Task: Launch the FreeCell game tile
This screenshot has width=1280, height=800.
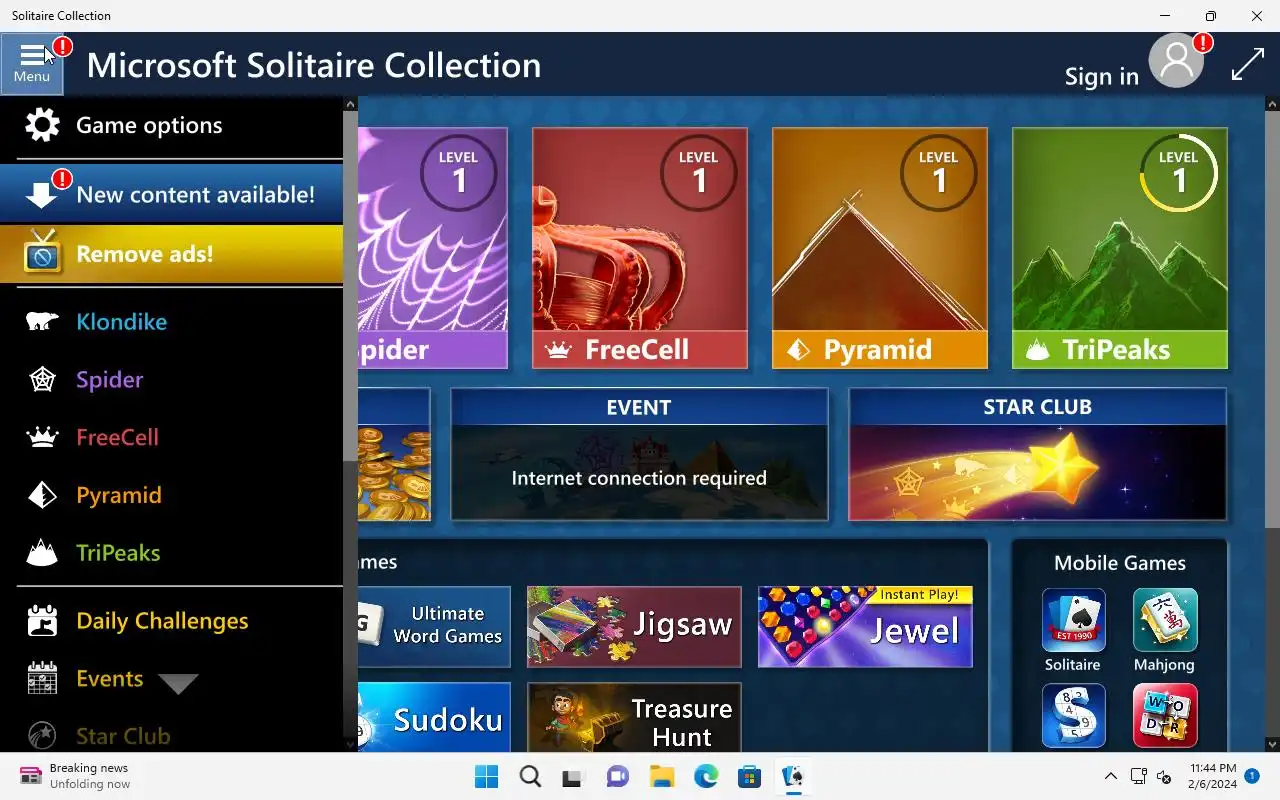Action: click(640, 248)
